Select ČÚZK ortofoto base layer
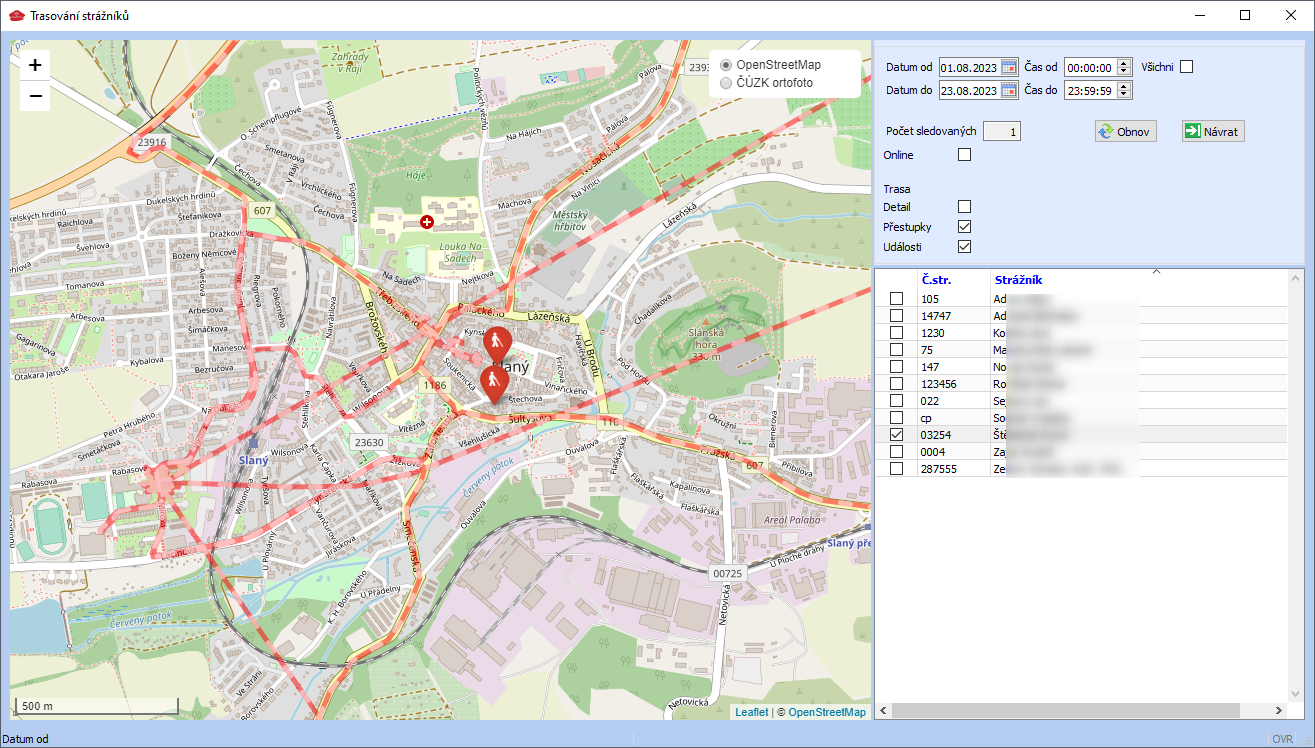Image resolution: width=1315 pixels, height=748 pixels. point(726,83)
